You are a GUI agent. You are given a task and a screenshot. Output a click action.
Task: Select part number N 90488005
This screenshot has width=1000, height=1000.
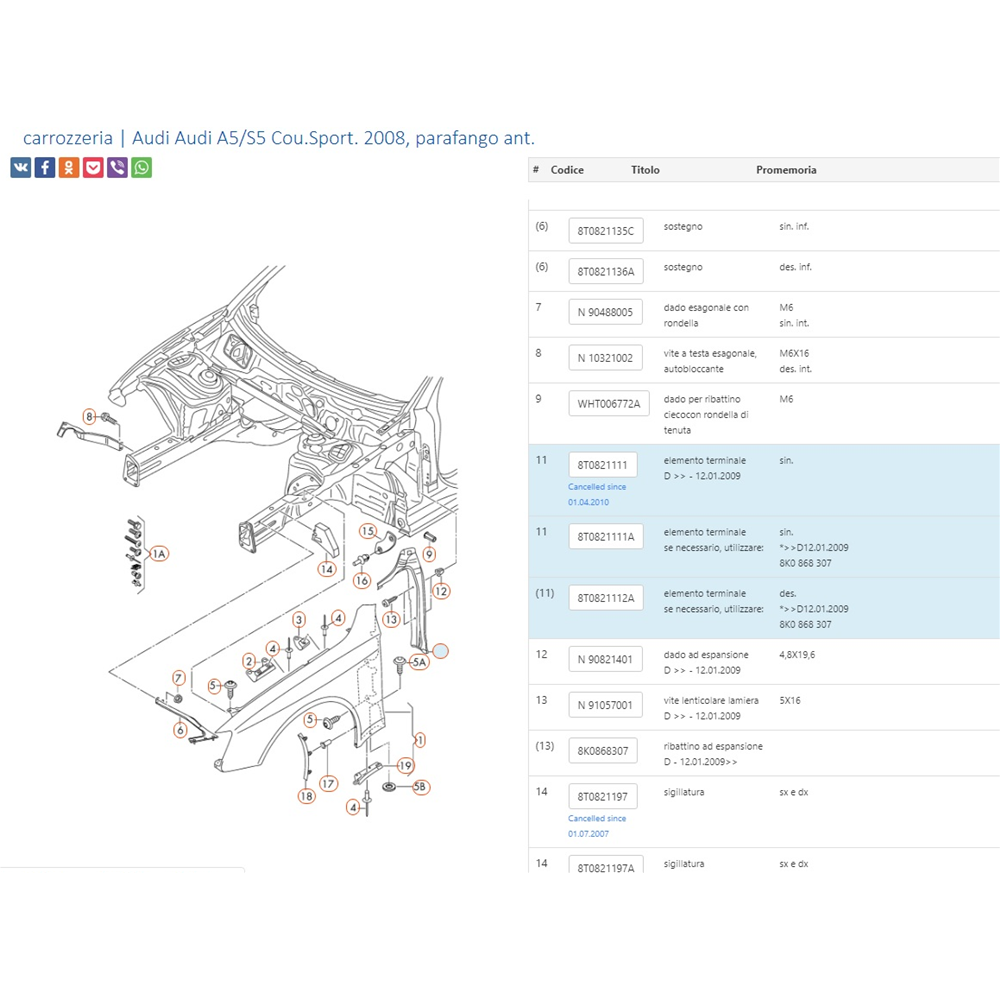(605, 312)
